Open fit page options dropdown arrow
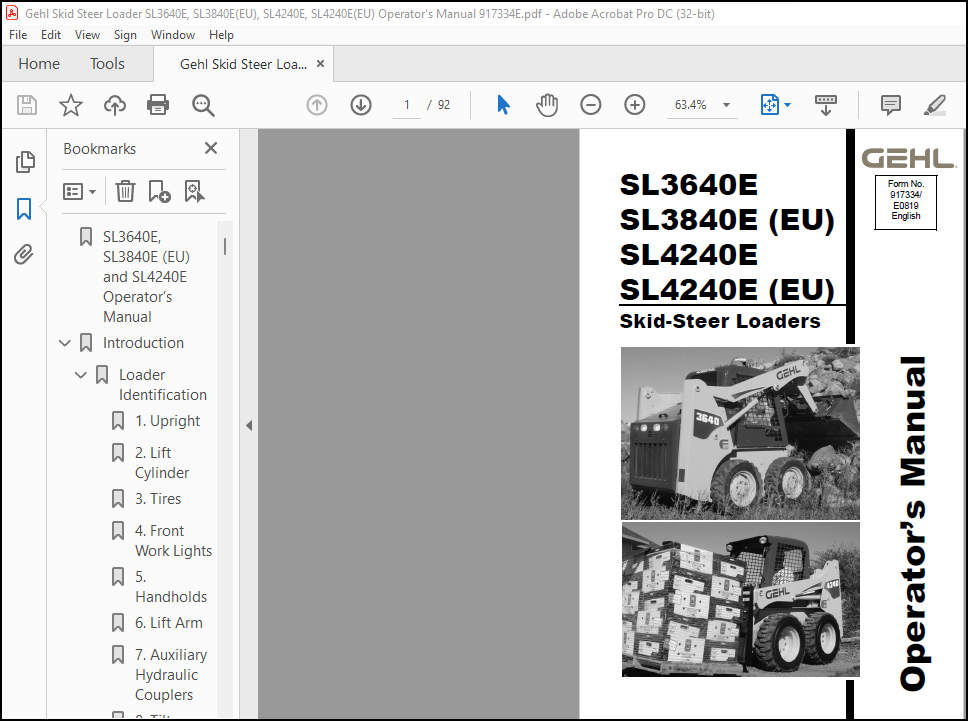 pyautogui.click(x=787, y=105)
